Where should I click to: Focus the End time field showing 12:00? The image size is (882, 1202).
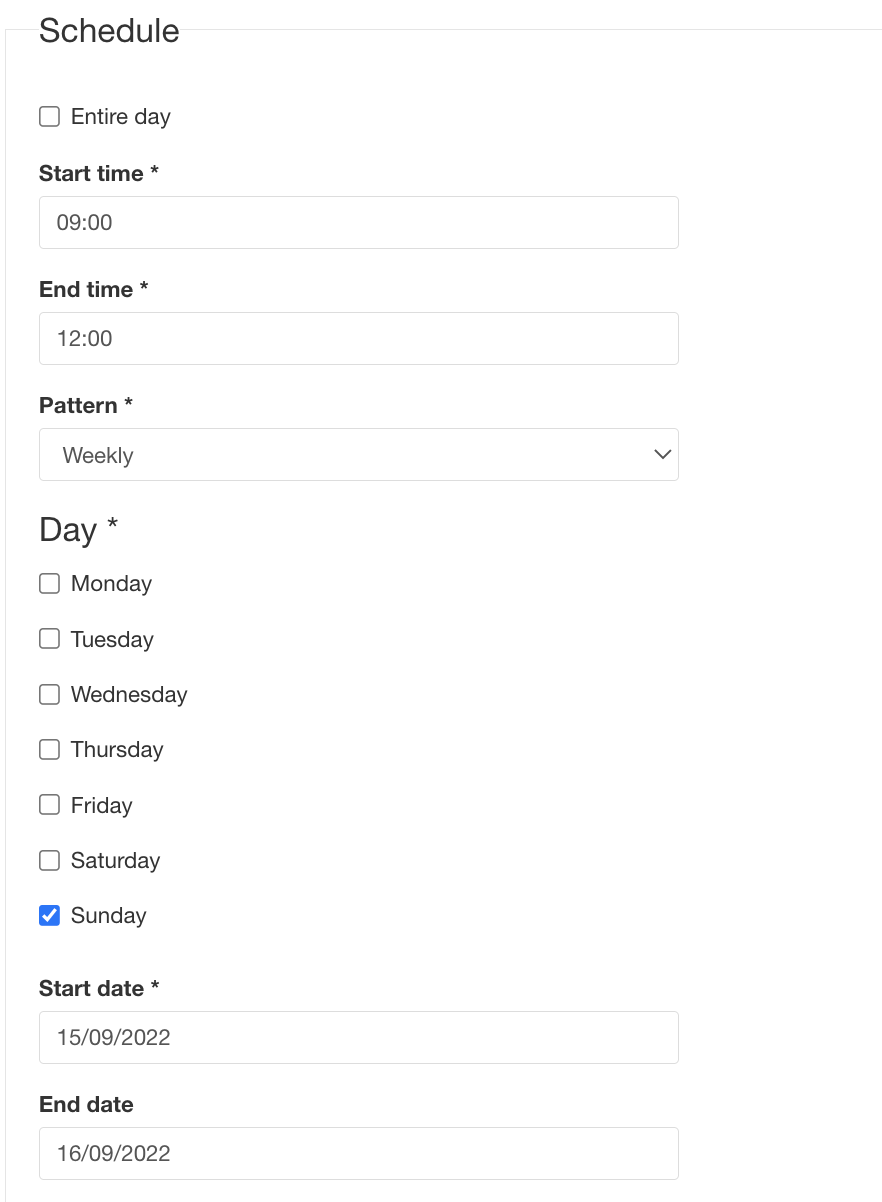pyautogui.click(x=358, y=338)
